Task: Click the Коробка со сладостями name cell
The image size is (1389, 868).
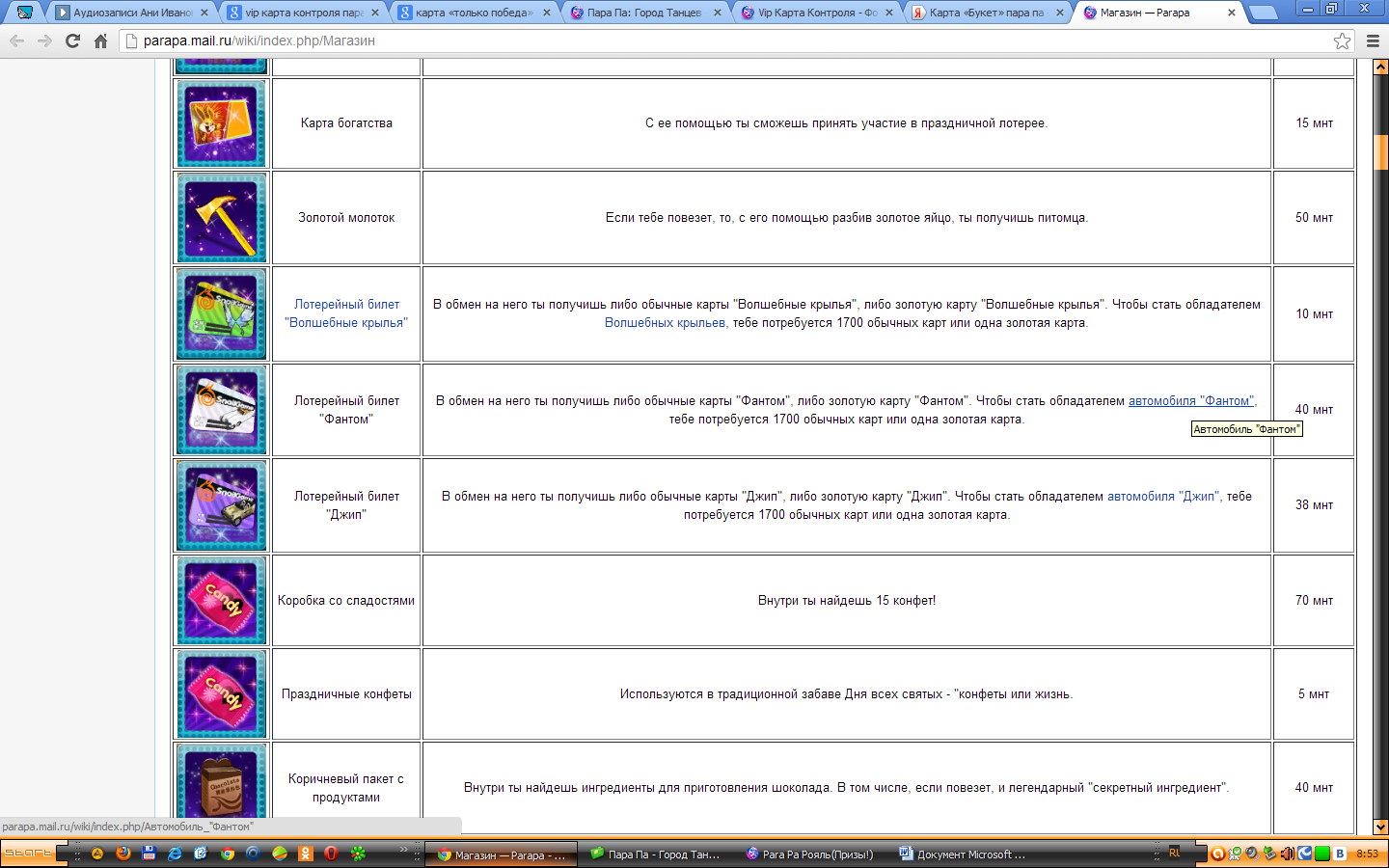Action: pos(346,600)
